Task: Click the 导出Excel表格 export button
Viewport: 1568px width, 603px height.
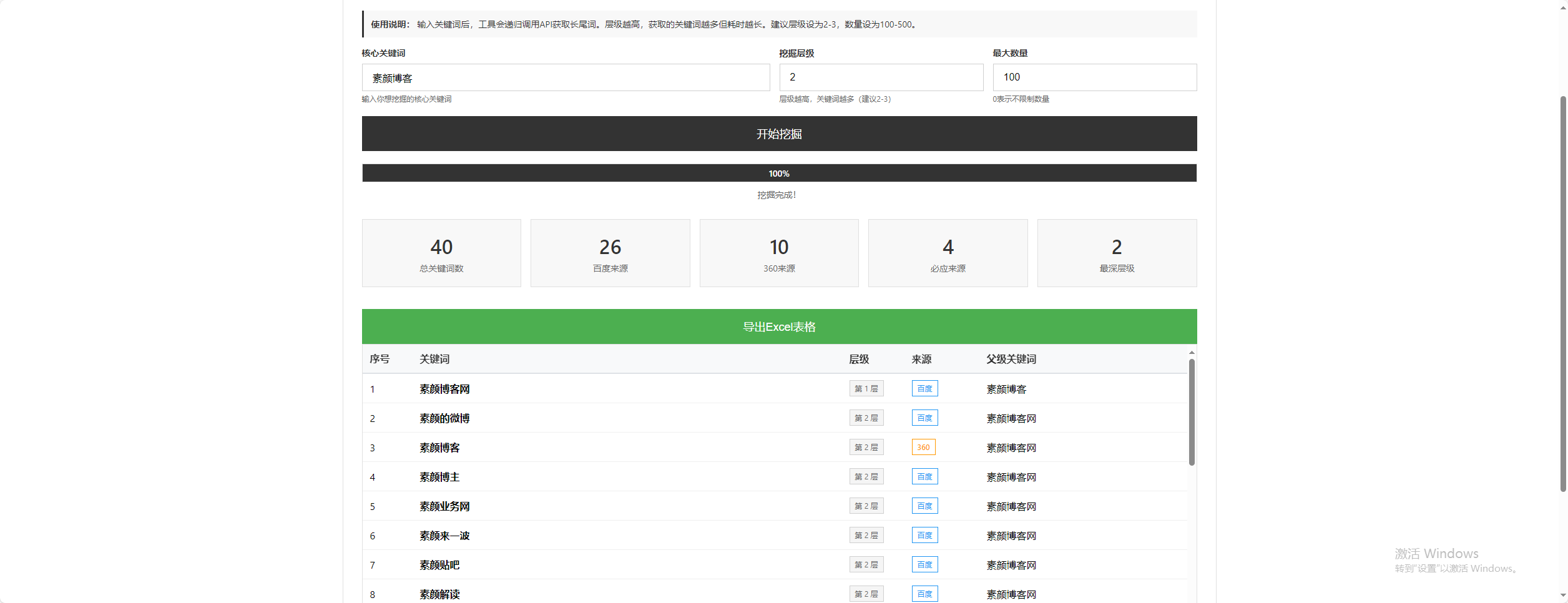Action: click(779, 326)
